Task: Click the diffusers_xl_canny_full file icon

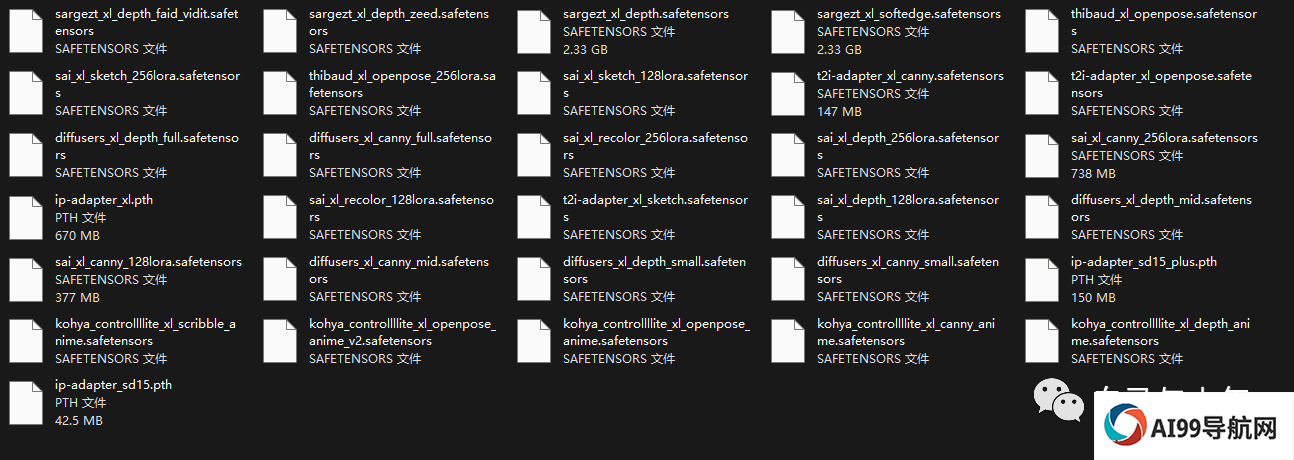Action: pos(280,155)
